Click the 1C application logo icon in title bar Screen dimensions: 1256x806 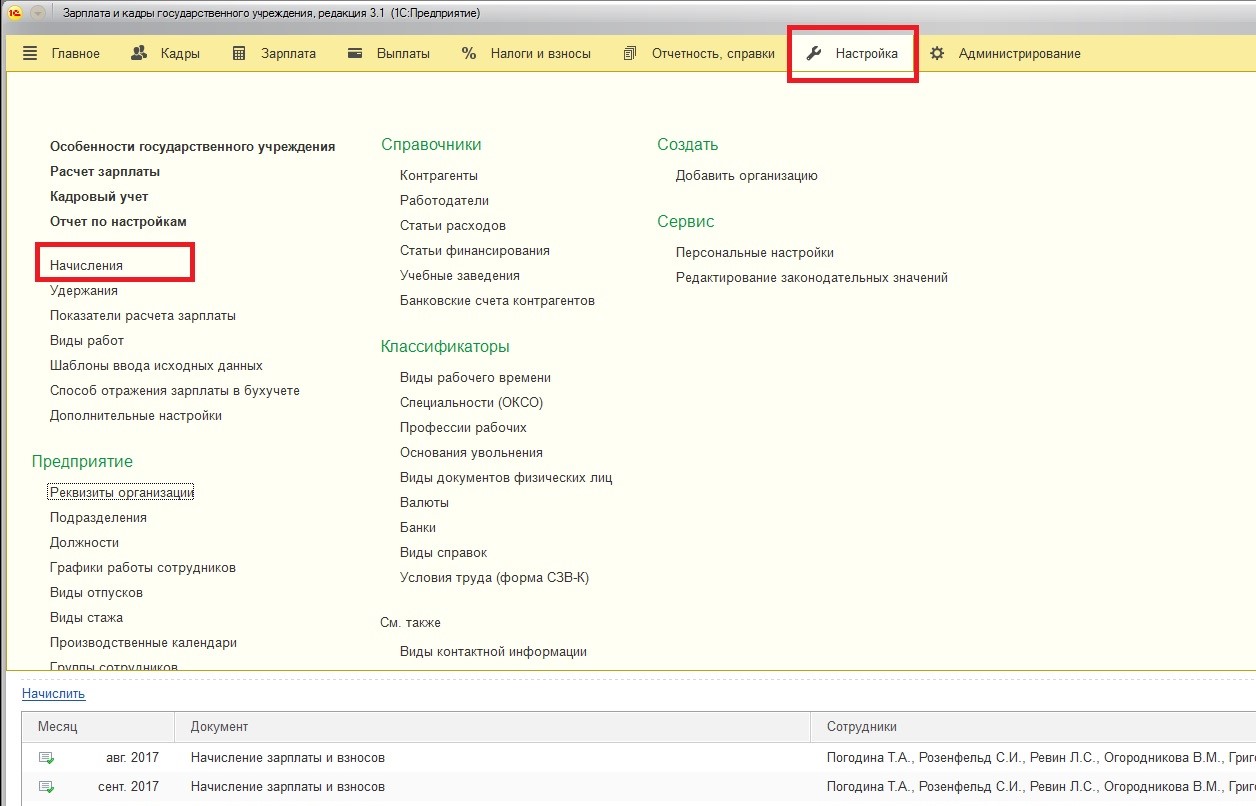pos(15,14)
